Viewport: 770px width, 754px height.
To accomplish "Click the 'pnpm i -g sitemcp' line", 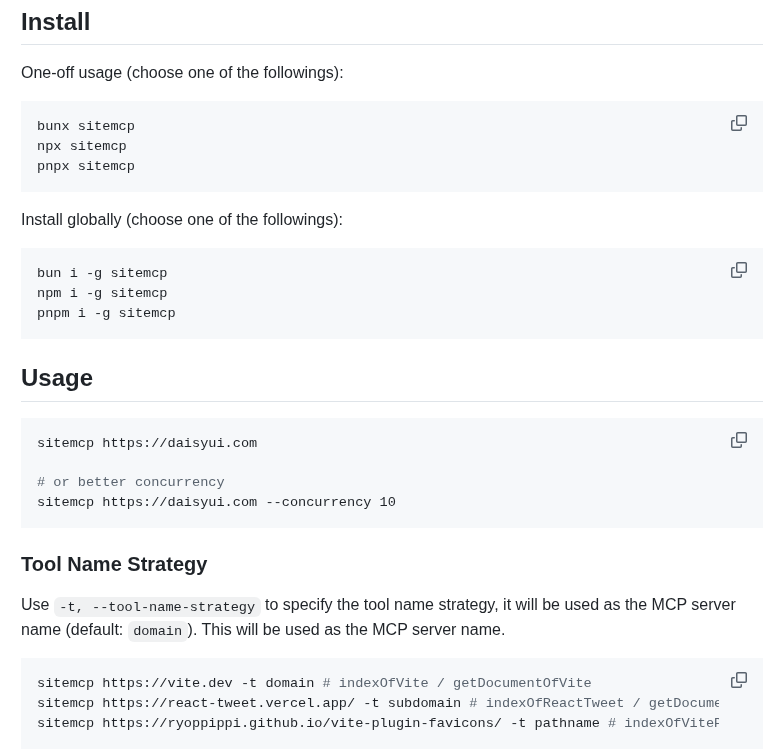I will click(x=106, y=313).
